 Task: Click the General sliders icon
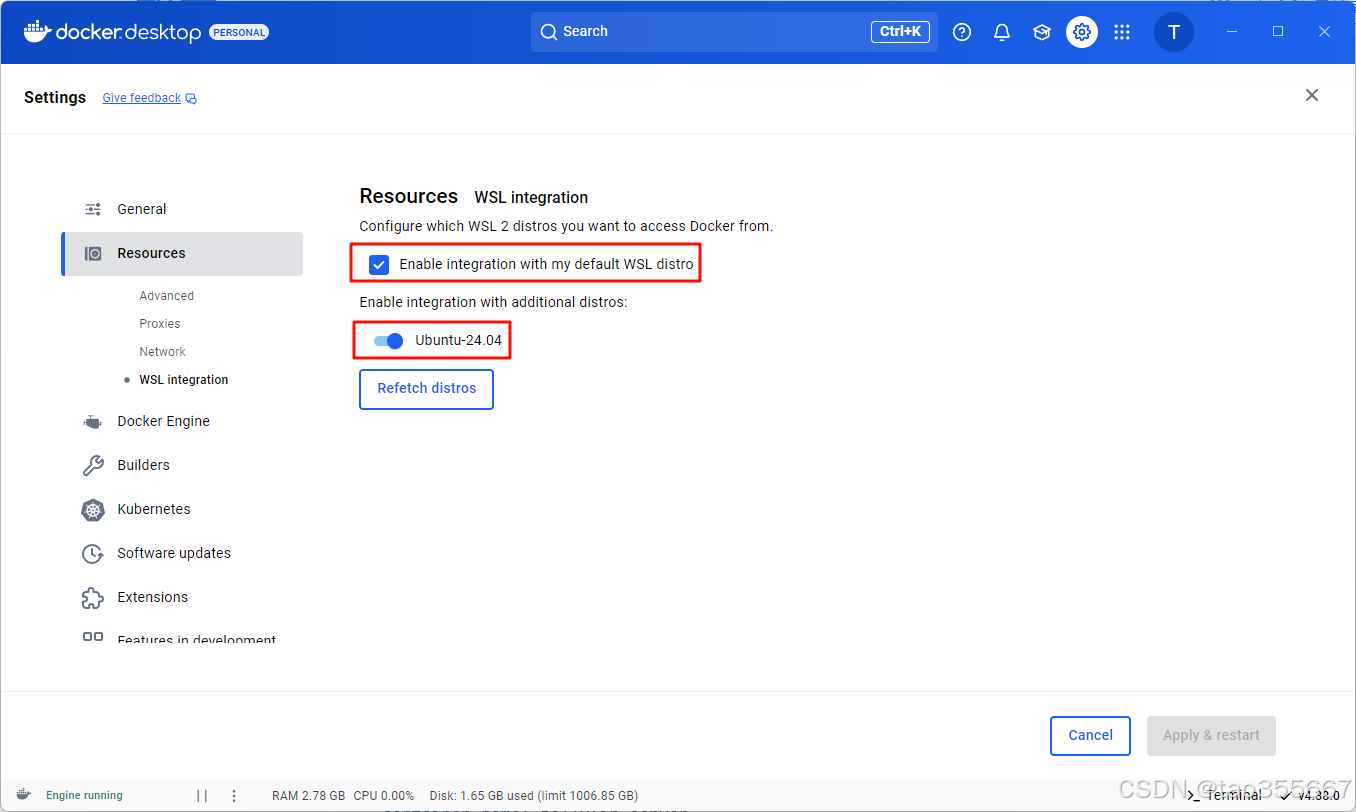93,209
